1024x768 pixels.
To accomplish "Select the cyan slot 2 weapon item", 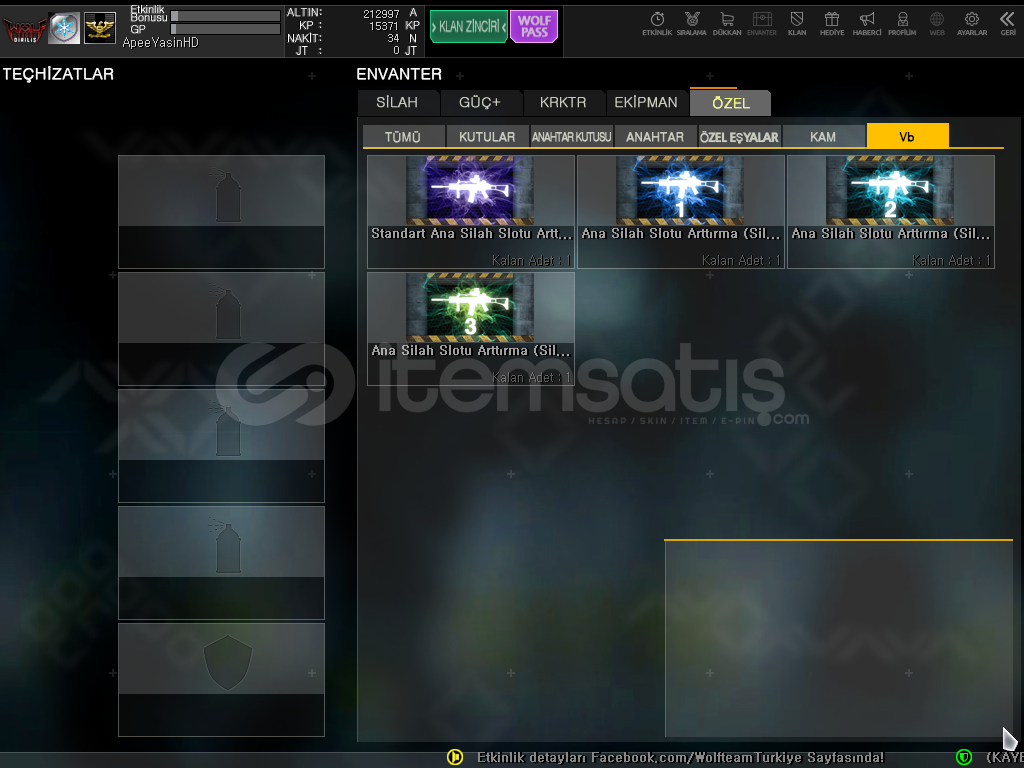I will (x=891, y=212).
